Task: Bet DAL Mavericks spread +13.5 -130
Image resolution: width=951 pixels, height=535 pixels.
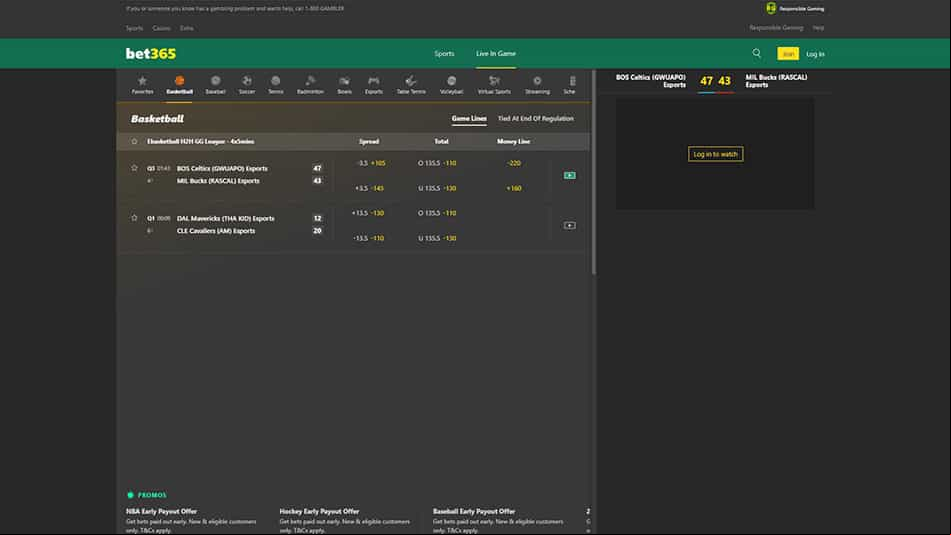Action: tap(369, 213)
